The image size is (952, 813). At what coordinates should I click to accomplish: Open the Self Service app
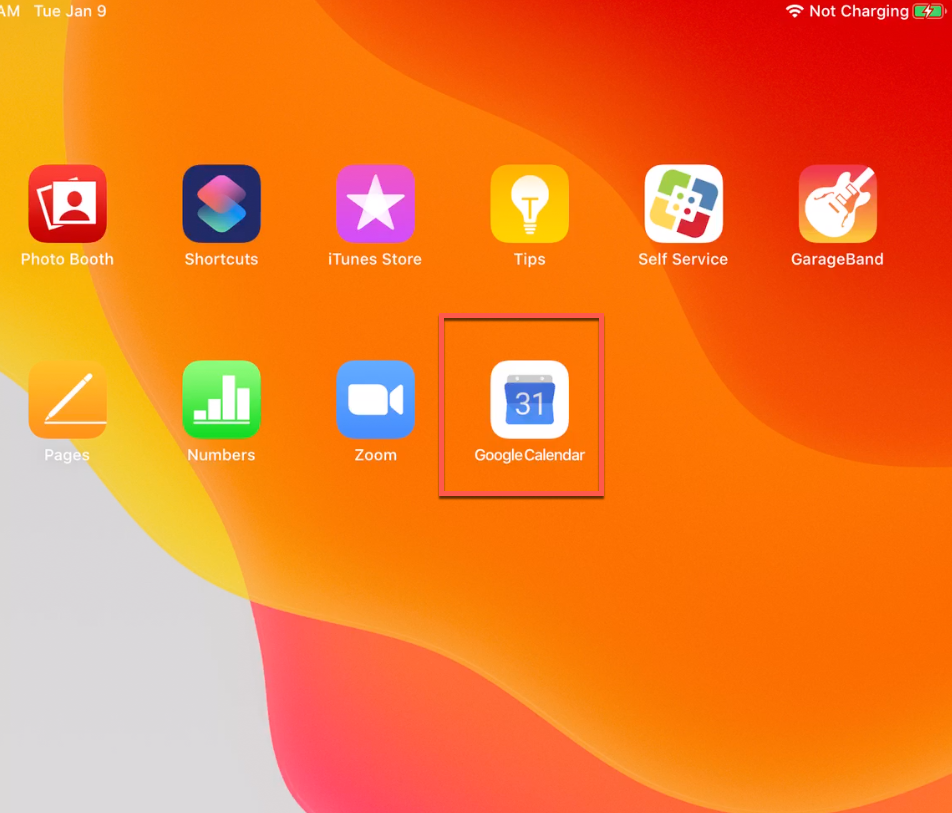684,203
